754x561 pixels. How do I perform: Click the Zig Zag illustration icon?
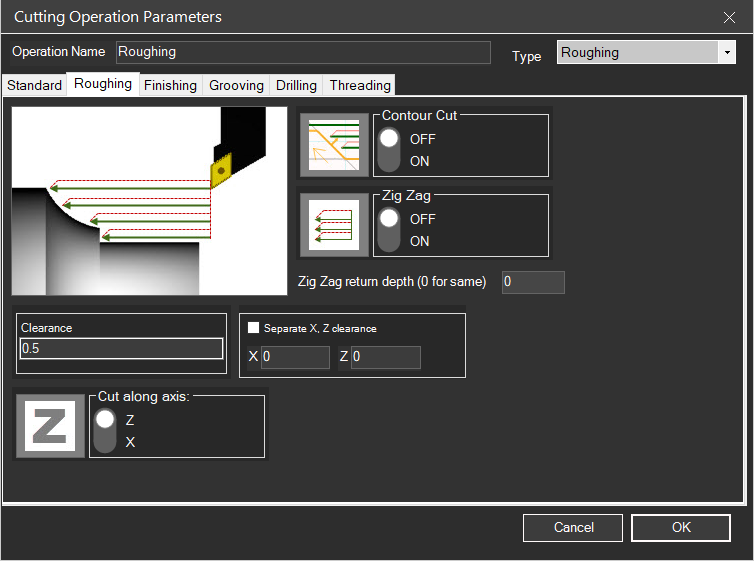(334, 225)
